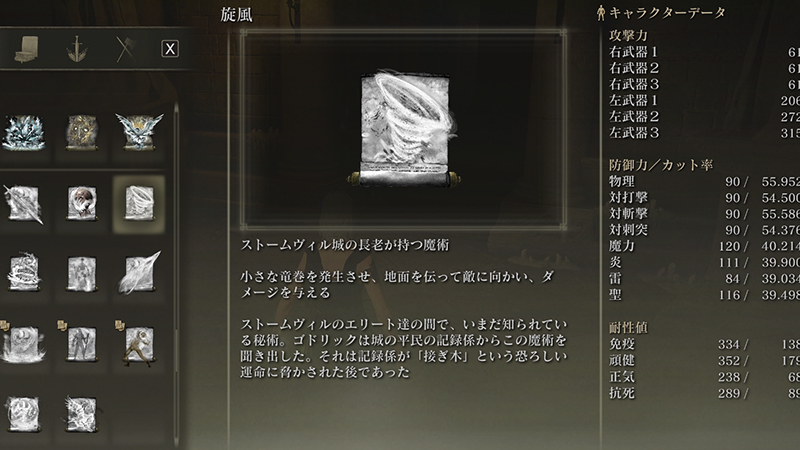This screenshot has width=800, height=450.
Task: Click the X button icon
Action: pyautogui.click(x=170, y=49)
